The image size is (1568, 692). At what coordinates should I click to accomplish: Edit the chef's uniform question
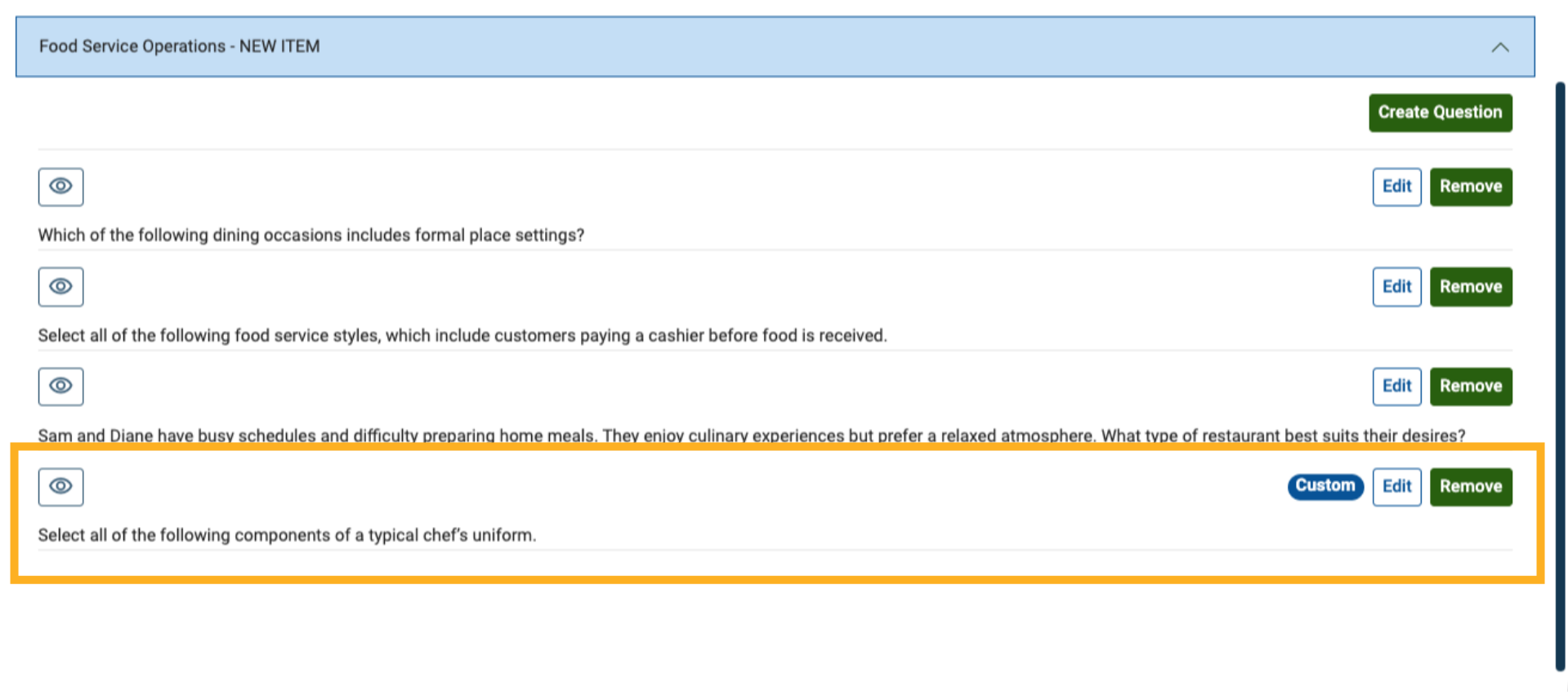[1396, 487]
